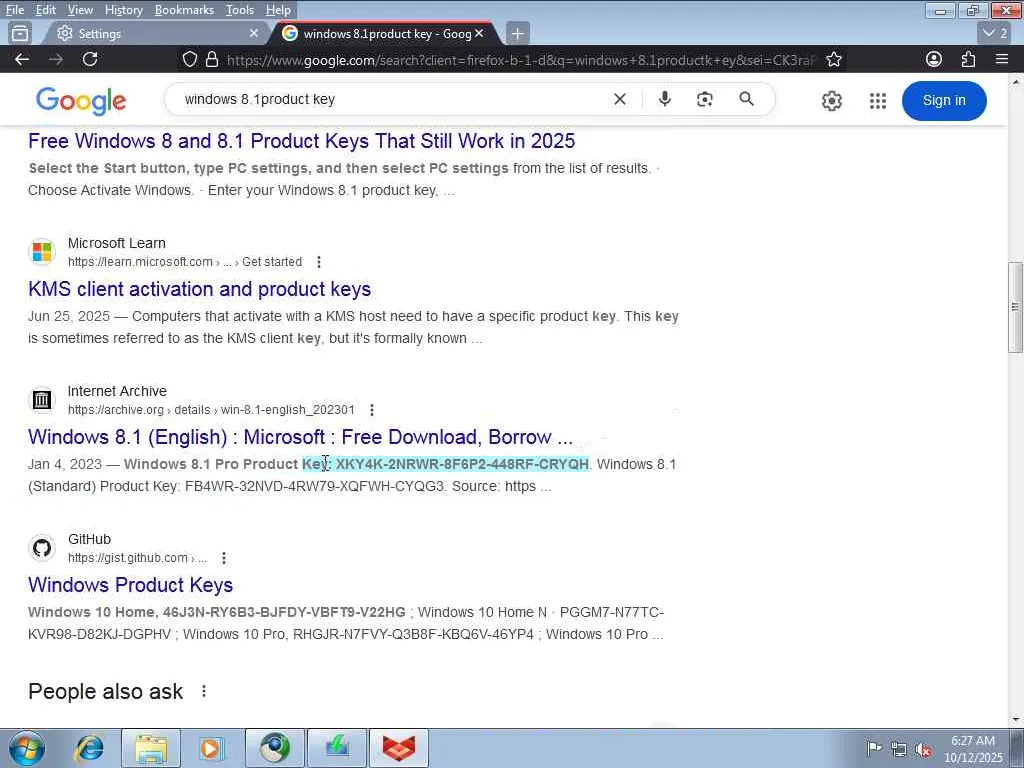Open the Help menu

(x=278, y=10)
